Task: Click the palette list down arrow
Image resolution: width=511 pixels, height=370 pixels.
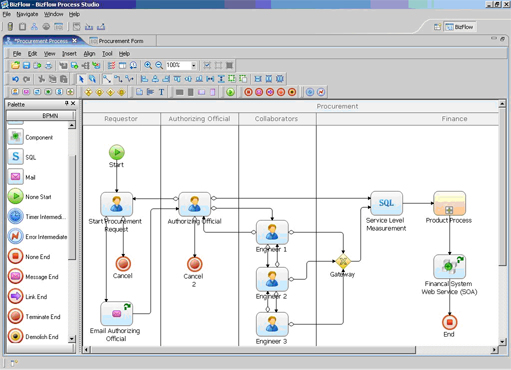Action: (x=72, y=339)
